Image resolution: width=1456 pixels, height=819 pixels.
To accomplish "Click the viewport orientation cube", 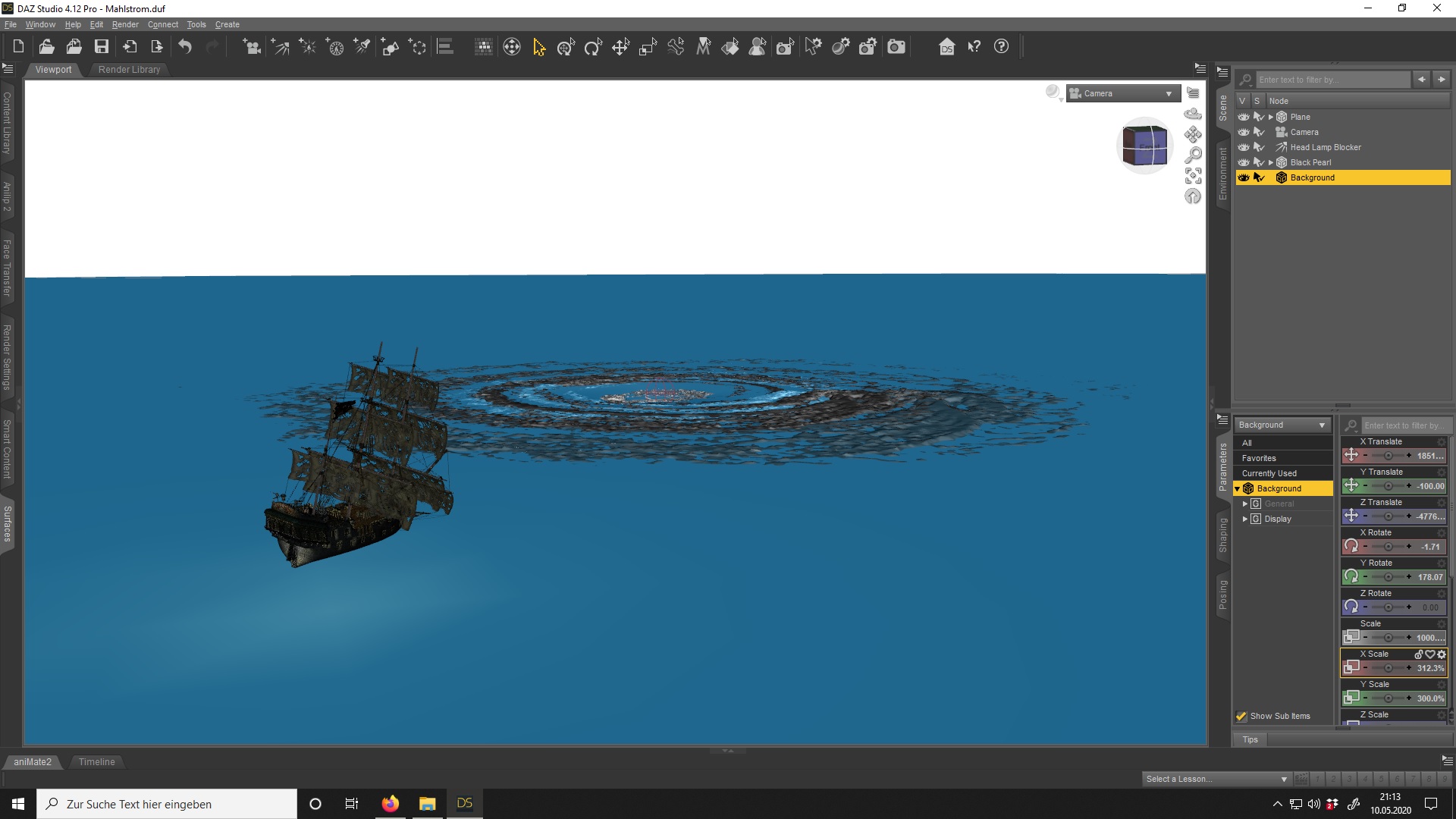I will 1144,146.
